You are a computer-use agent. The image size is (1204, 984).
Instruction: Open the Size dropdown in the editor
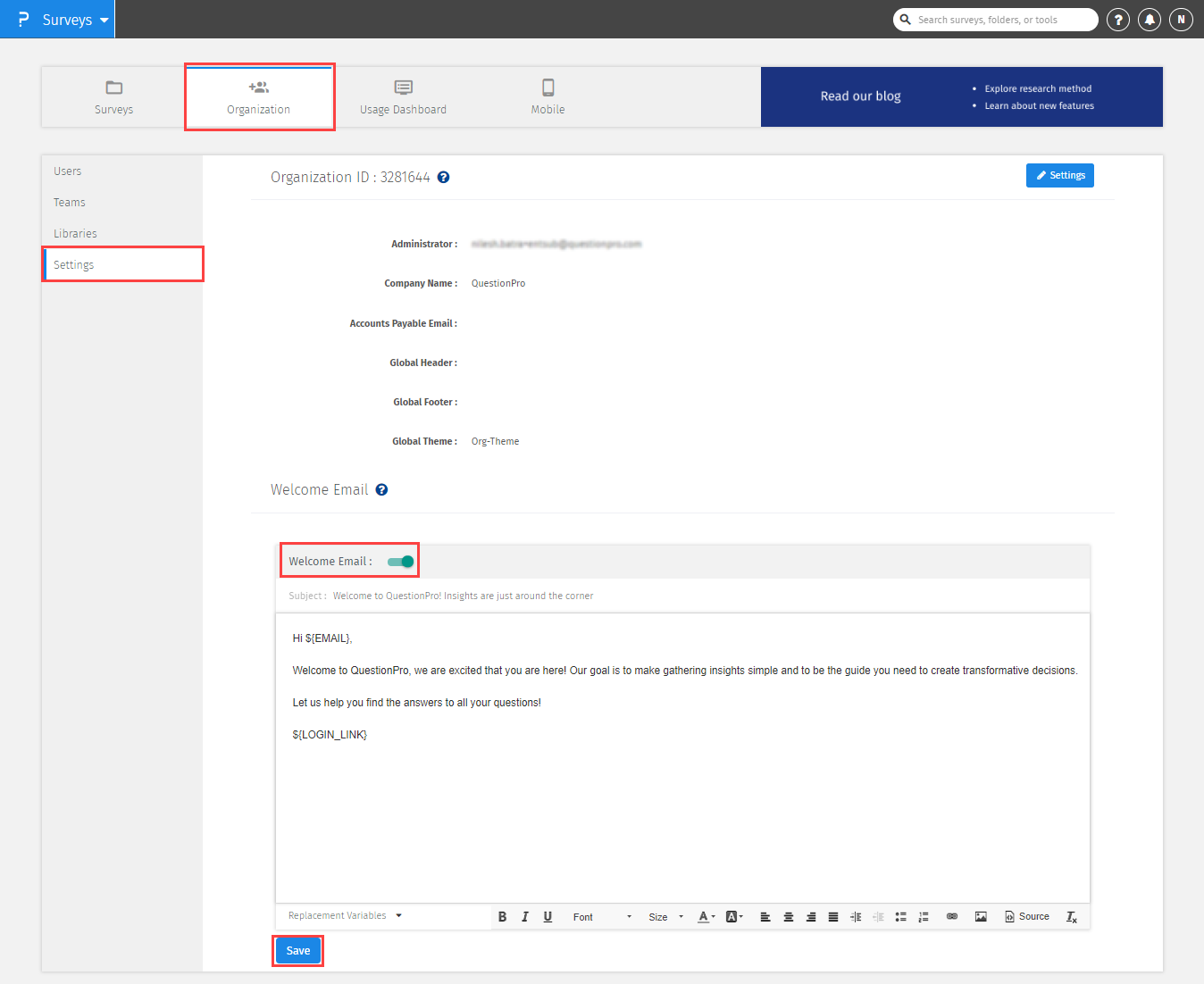(x=665, y=916)
